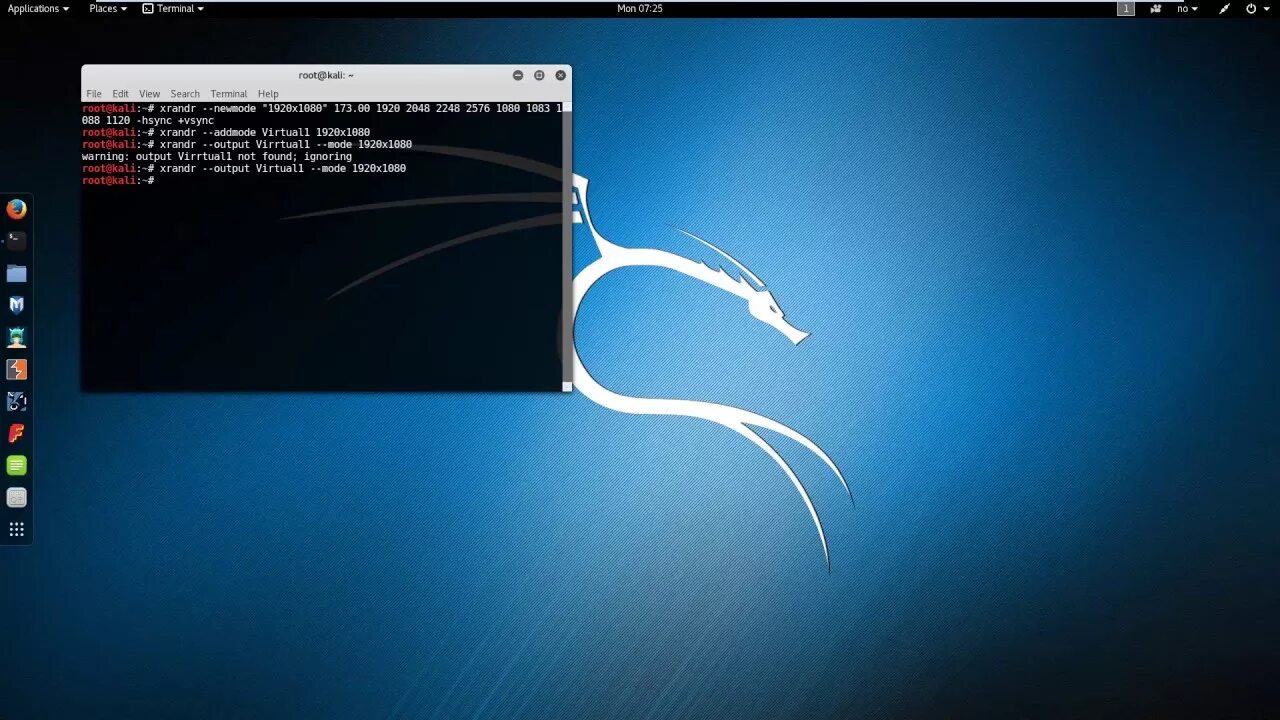Image resolution: width=1280 pixels, height=720 pixels.
Task: Open the keyboard layout 'no' dropdown
Action: [x=1187, y=8]
